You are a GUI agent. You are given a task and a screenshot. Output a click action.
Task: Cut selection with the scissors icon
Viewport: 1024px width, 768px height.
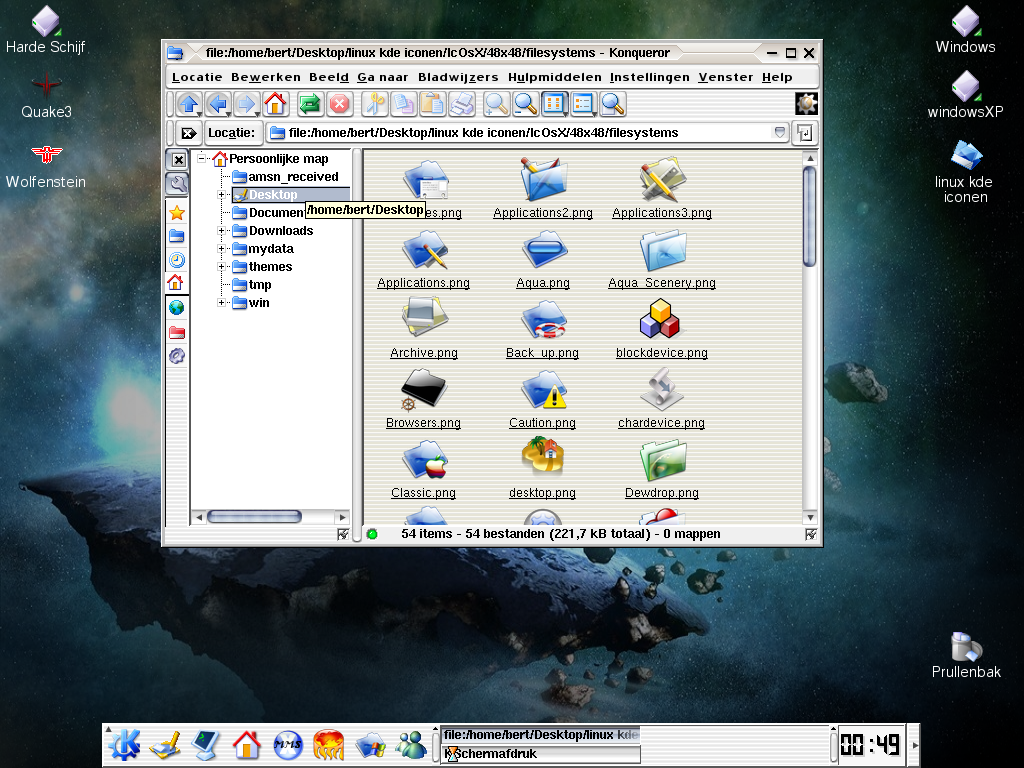coord(374,104)
